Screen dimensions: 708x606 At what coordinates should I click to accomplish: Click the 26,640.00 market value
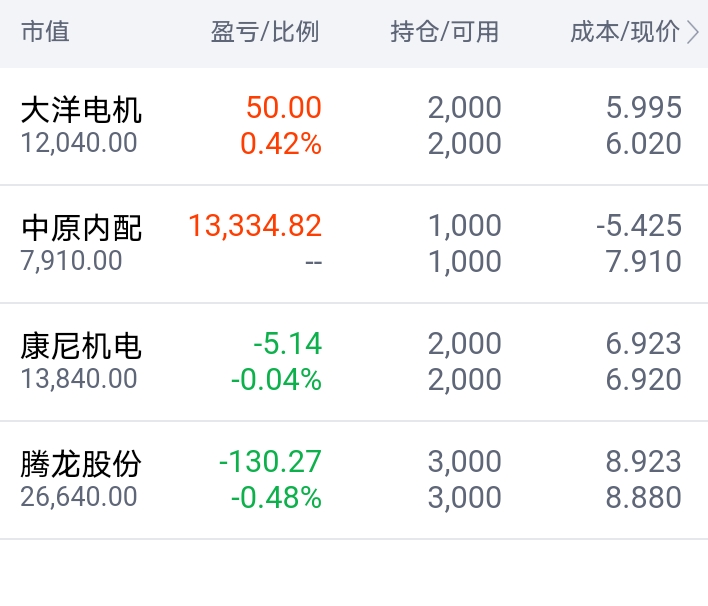coord(79,497)
